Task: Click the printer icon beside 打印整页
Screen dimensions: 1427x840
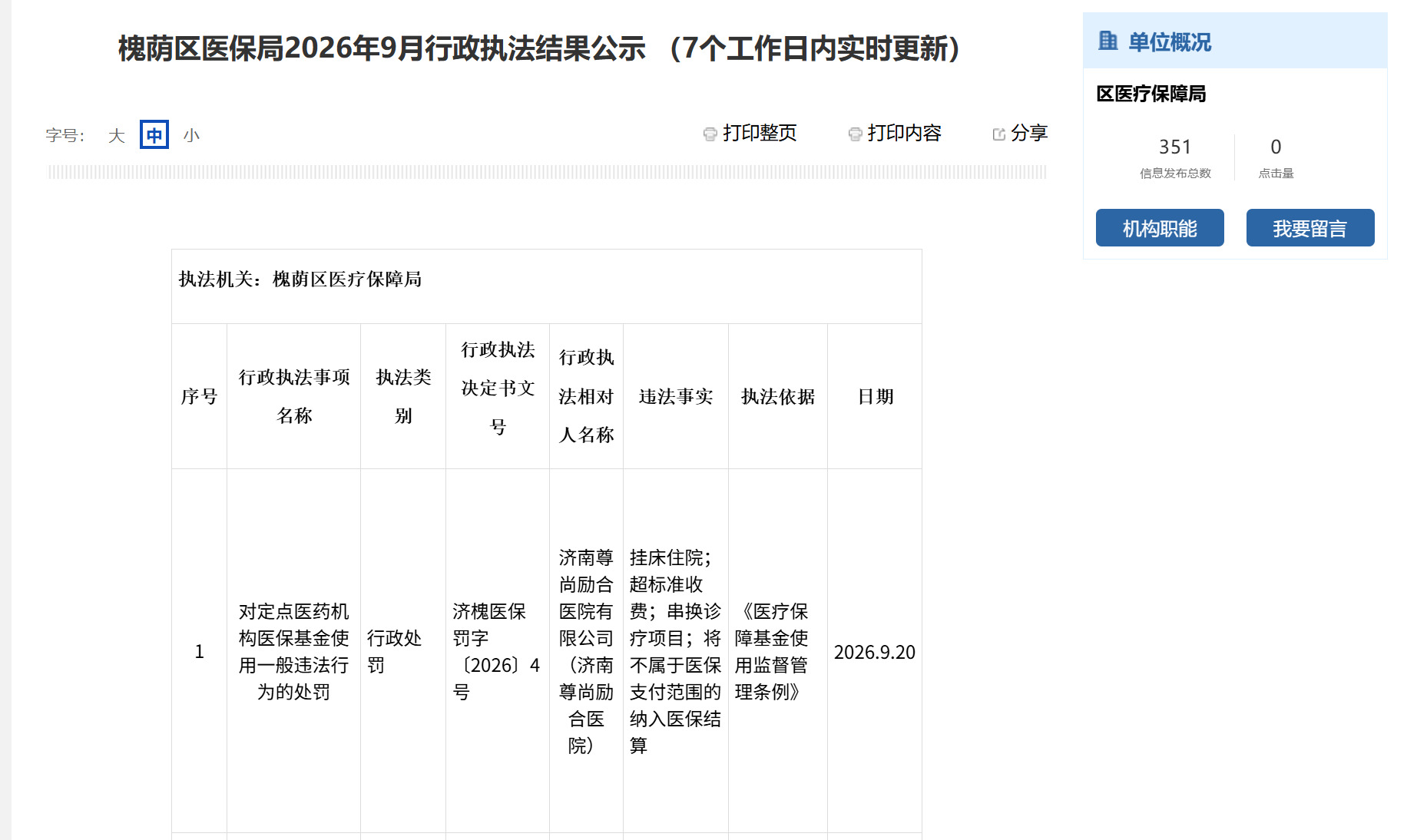Action: point(710,134)
